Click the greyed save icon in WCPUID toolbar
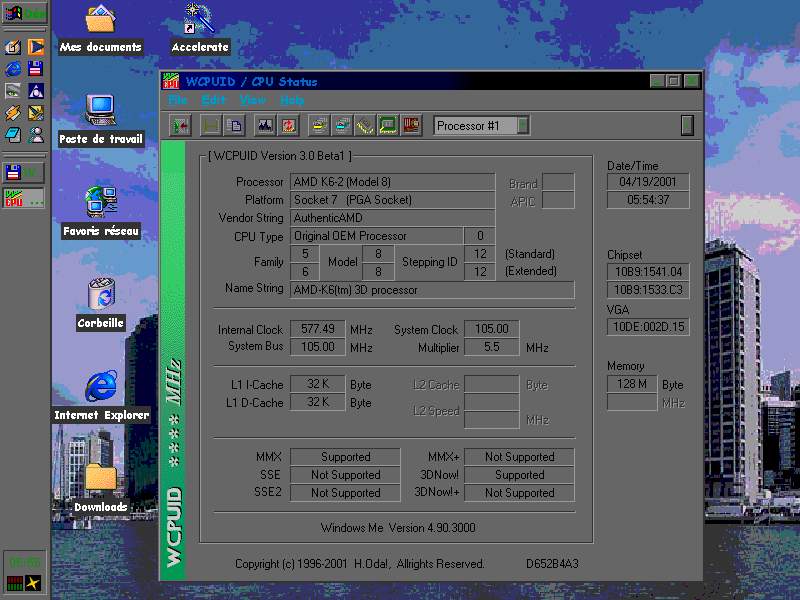The height and width of the screenshot is (600, 800). 211,126
